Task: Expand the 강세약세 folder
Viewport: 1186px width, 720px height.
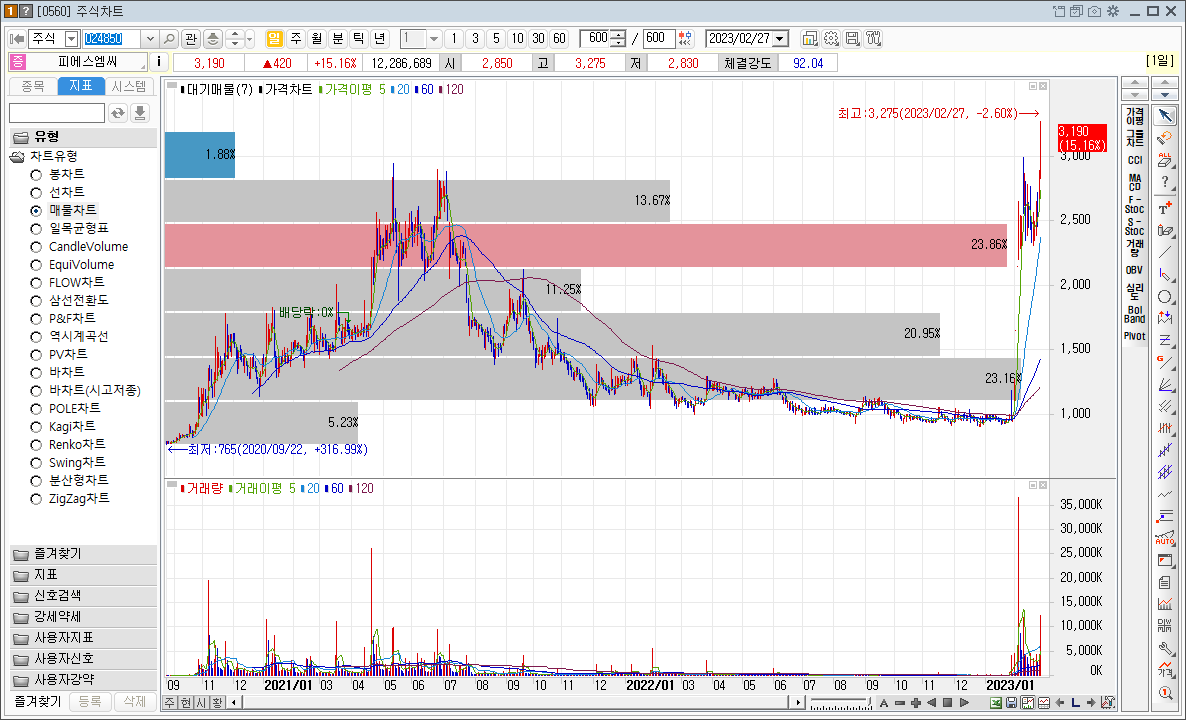Action: pyautogui.click(x=83, y=617)
